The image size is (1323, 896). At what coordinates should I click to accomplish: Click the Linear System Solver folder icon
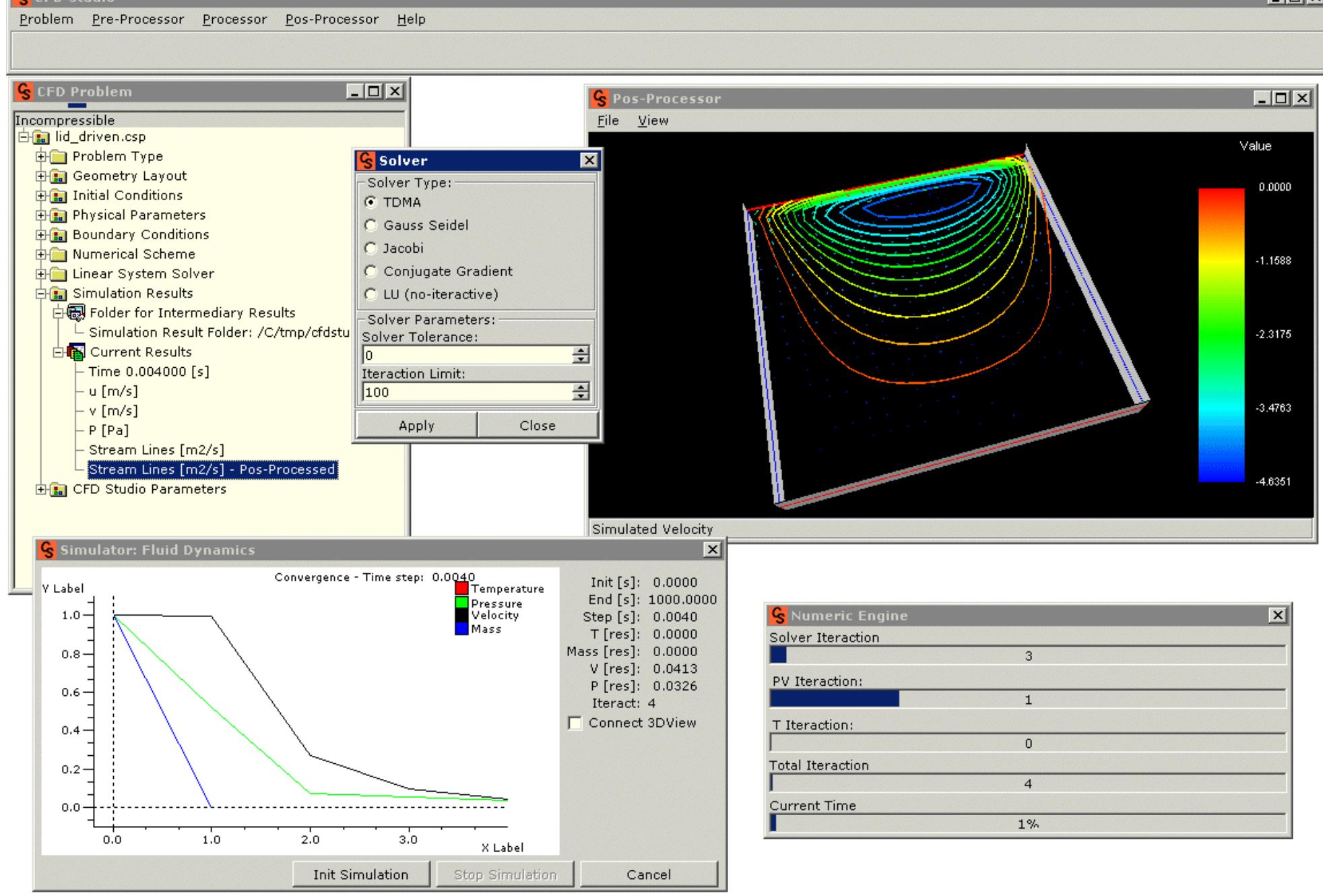click(59, 274)
